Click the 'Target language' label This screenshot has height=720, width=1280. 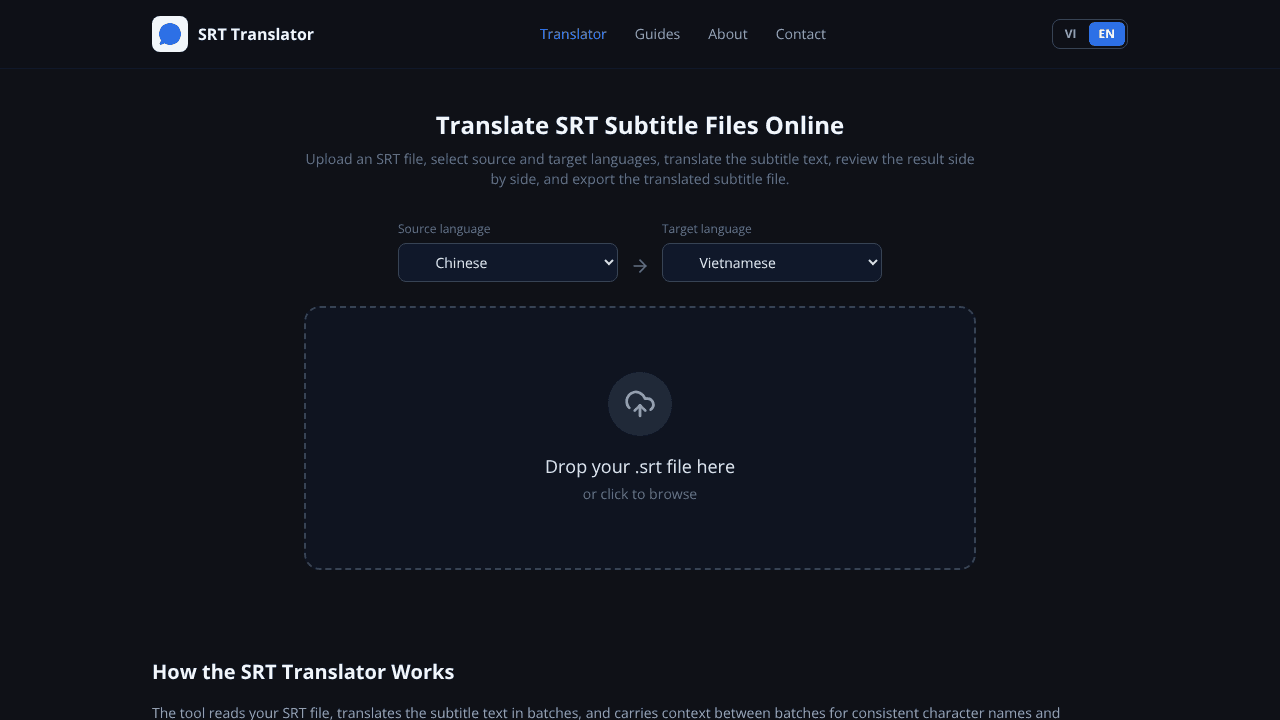click(x=706, y=229)
